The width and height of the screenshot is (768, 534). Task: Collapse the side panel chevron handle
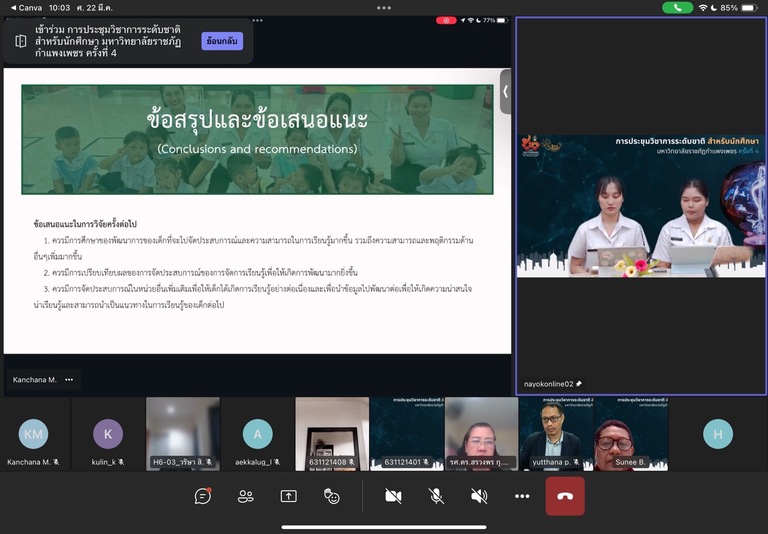click(x=505, y=92)
